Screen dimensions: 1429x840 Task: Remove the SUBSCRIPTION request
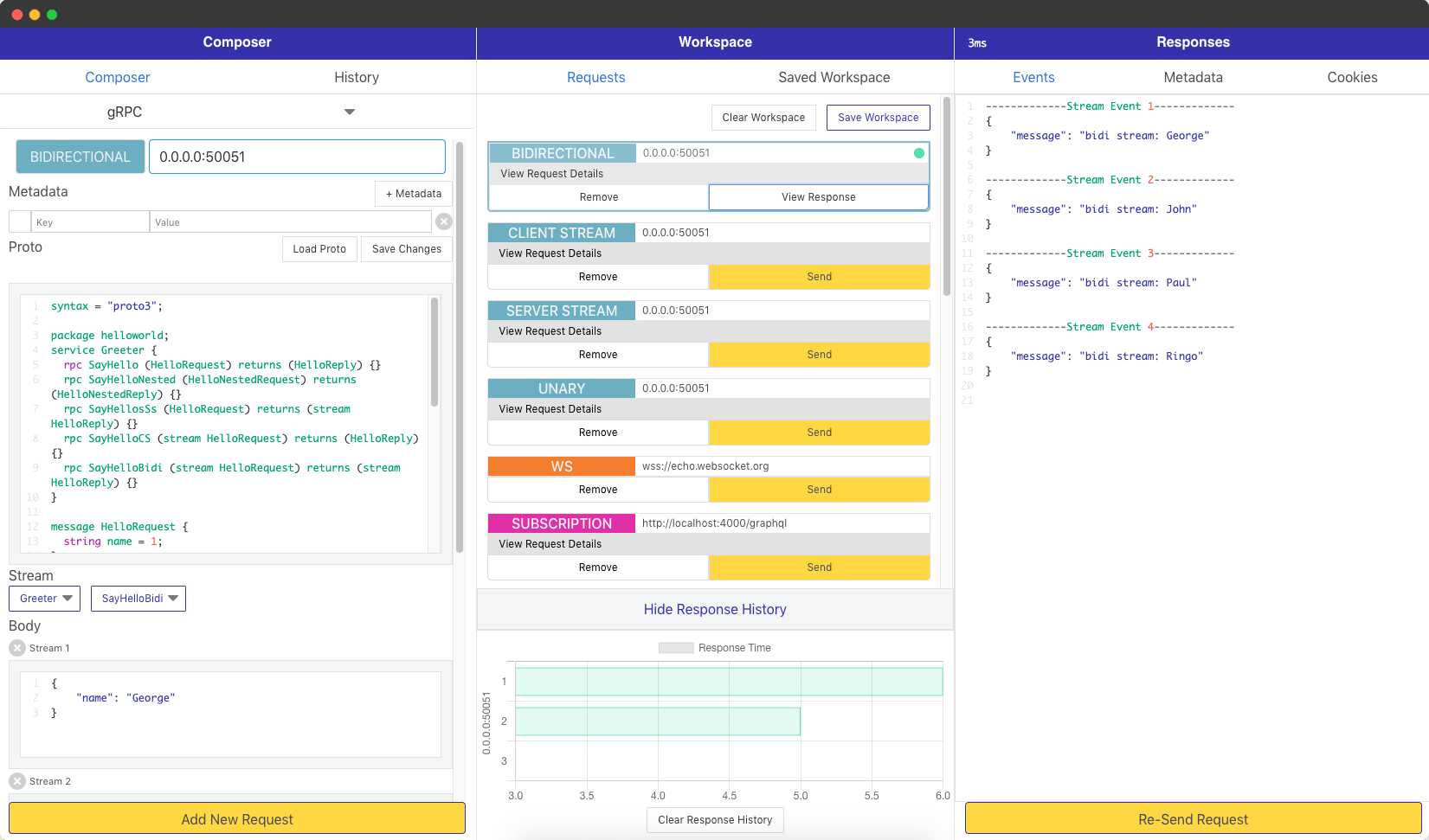[x=598, y=567]
